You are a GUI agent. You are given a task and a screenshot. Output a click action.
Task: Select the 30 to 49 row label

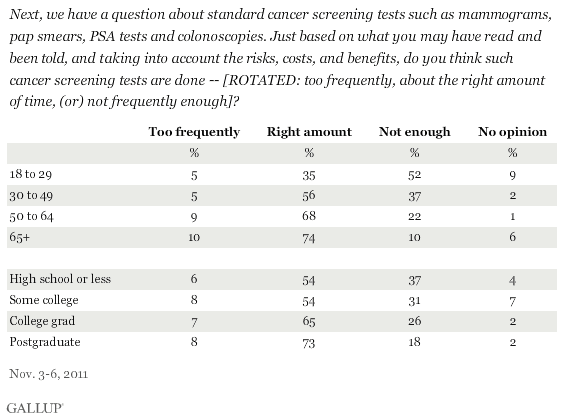click(x=31, y=195)
